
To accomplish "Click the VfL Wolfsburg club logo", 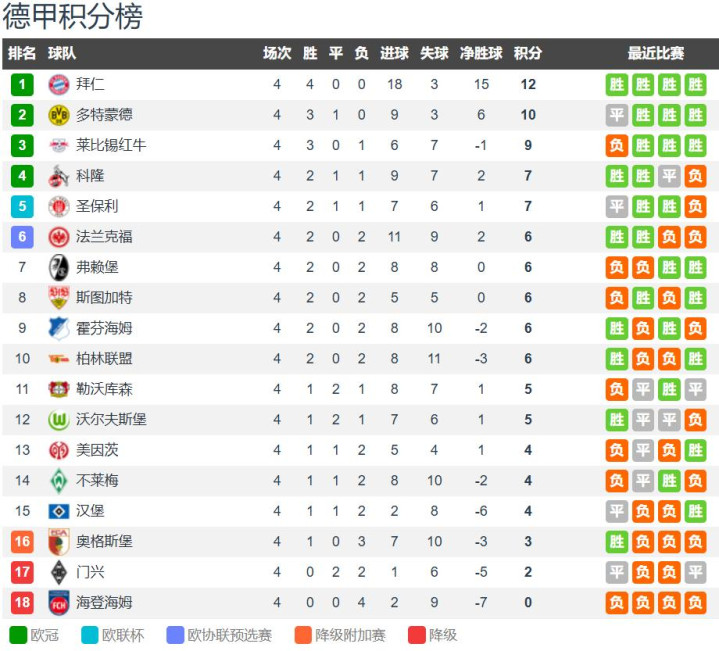I will 58,420.
